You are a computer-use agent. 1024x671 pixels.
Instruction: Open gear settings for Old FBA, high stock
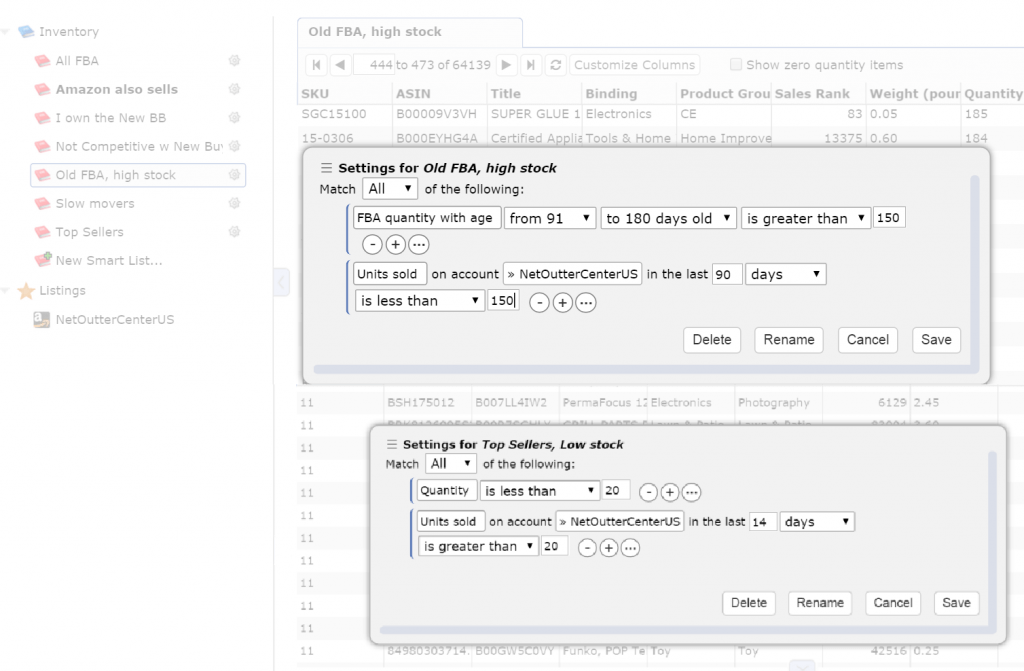click(x=234, y=174)
